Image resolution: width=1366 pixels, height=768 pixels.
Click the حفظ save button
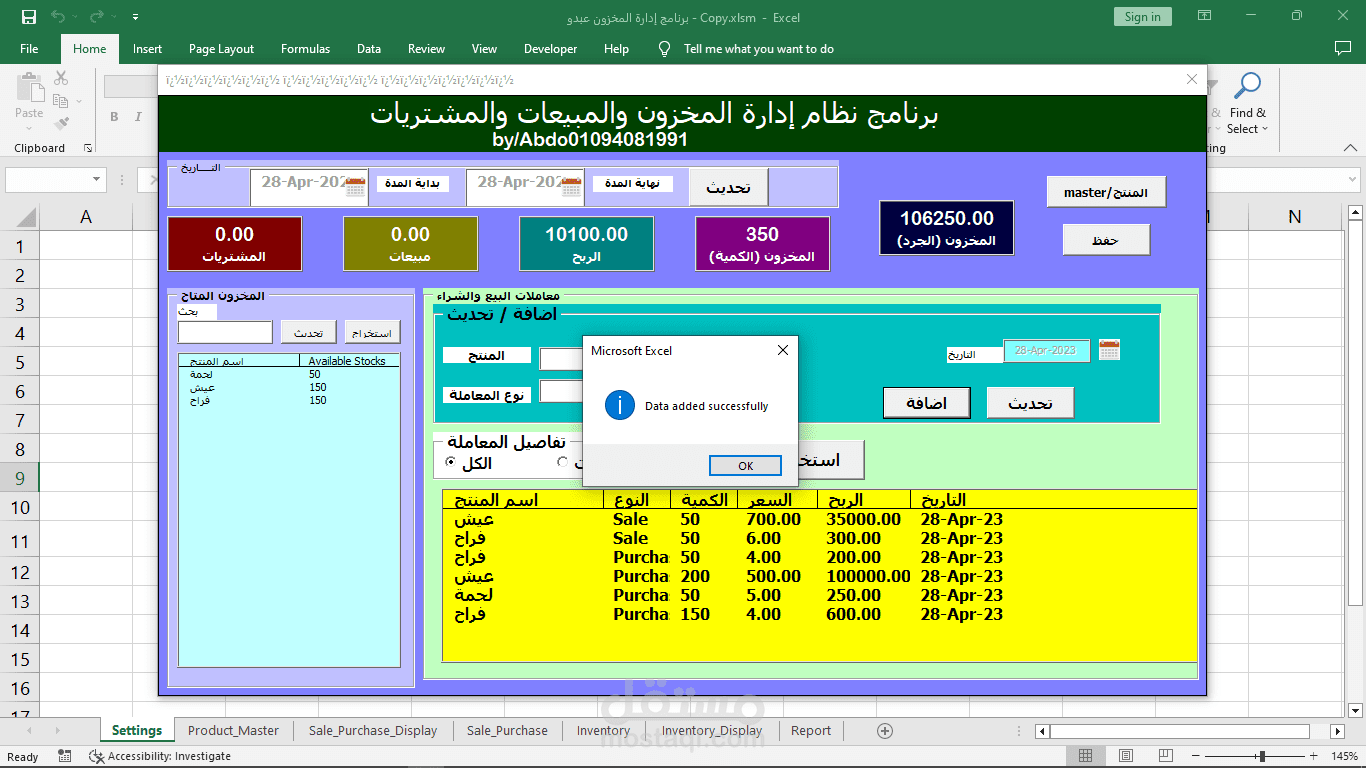[1106, 240]
